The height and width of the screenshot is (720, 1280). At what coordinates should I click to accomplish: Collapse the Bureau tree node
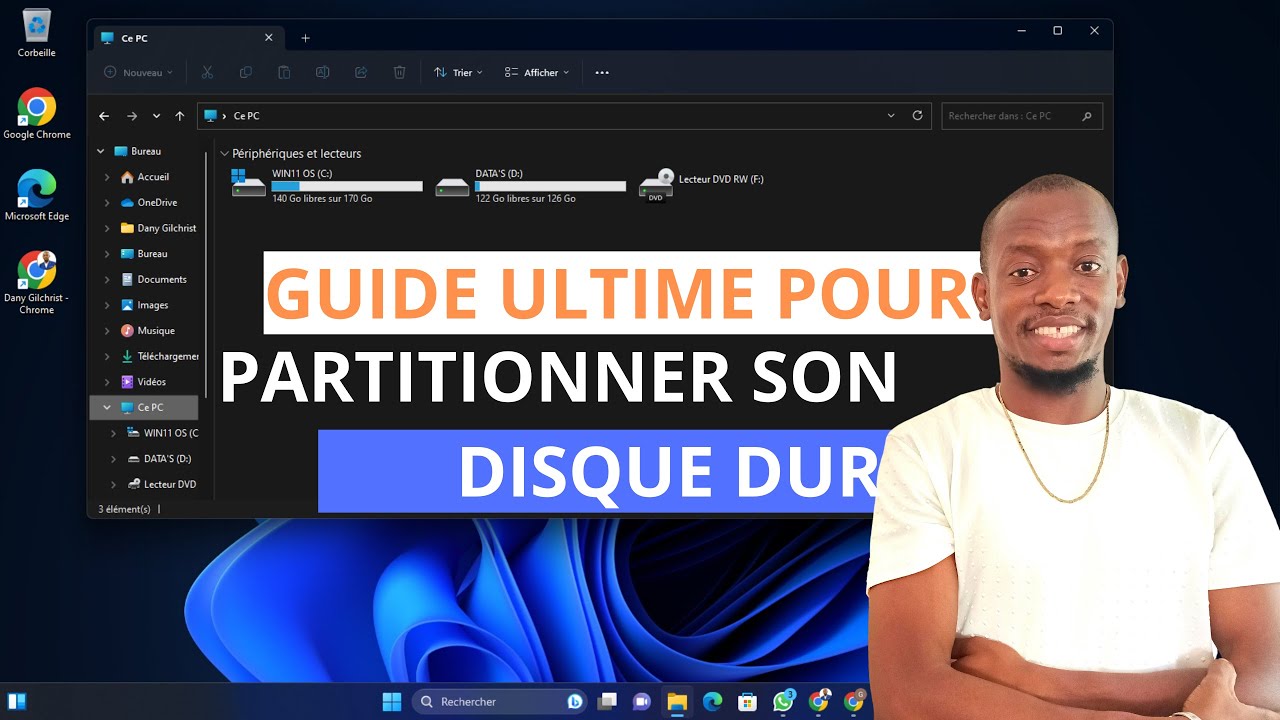tap(101, 151)
